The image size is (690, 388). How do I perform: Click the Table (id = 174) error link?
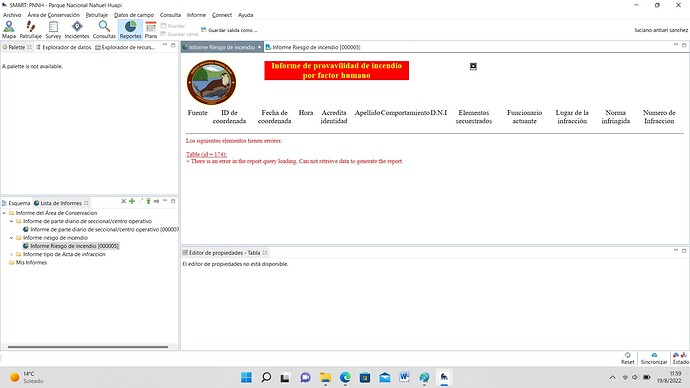click(x=206, y=154)
